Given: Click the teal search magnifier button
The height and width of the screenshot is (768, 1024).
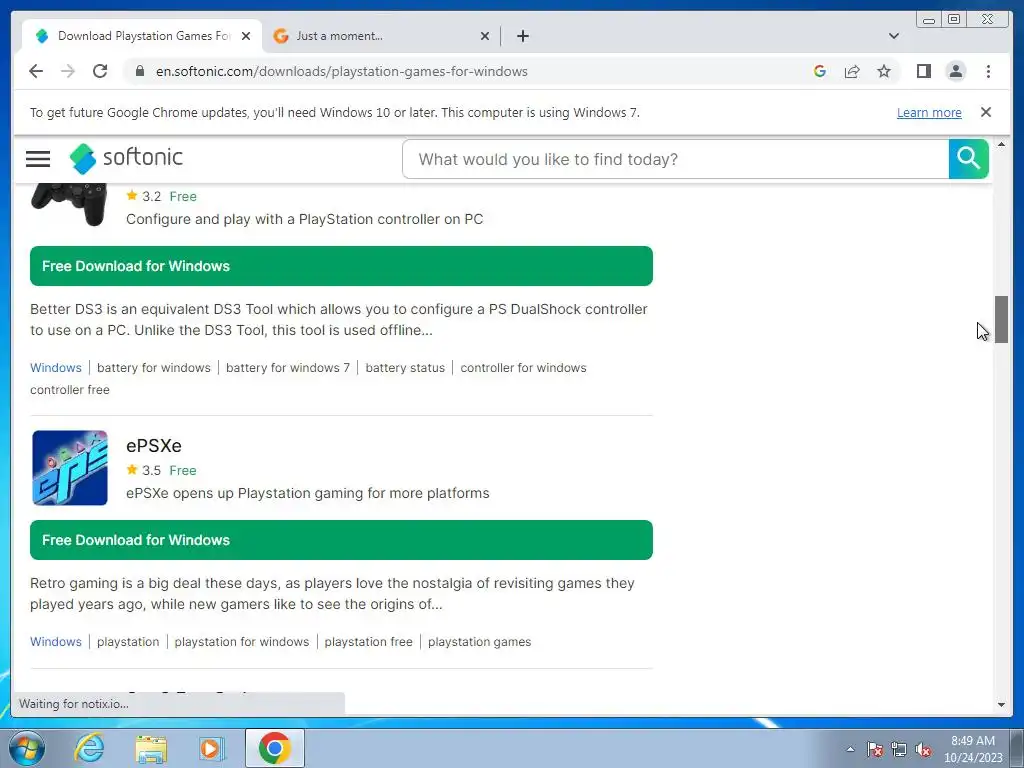Looking at the screenshot, I should tap(968, 159).
